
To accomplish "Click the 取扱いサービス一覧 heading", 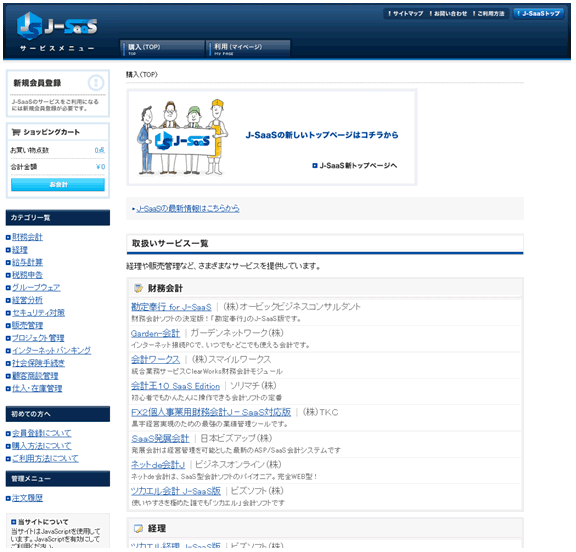I will click(x=170, y=243).
